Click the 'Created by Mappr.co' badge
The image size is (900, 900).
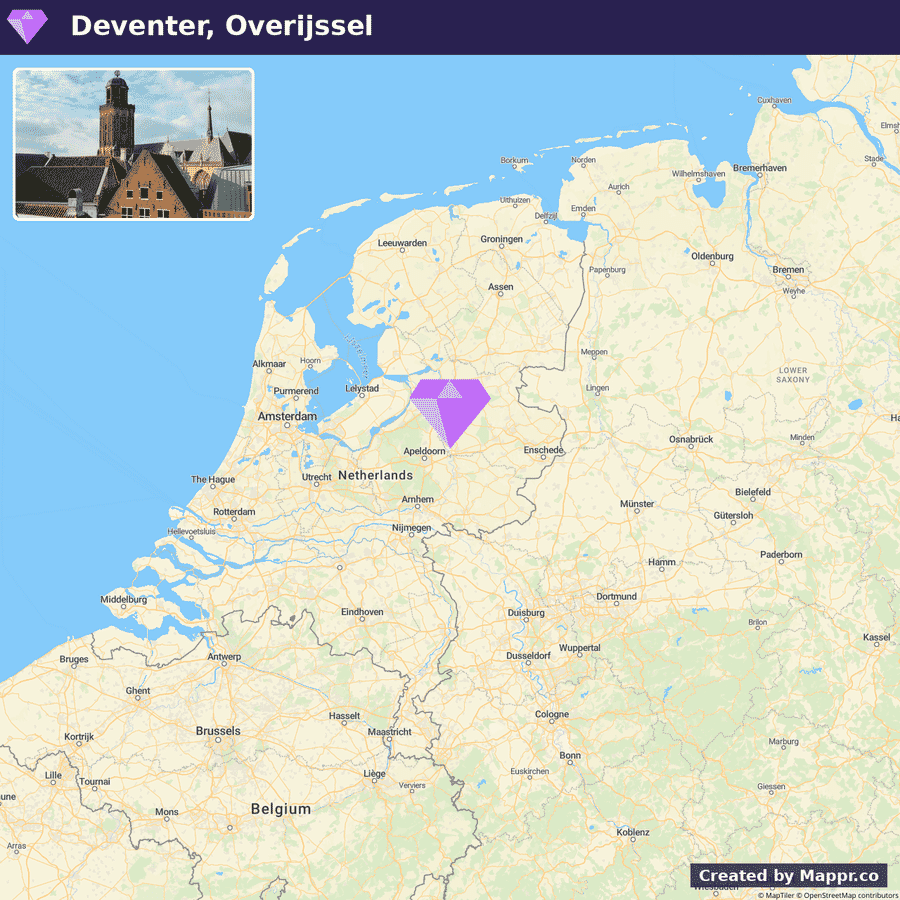[788, 875]
